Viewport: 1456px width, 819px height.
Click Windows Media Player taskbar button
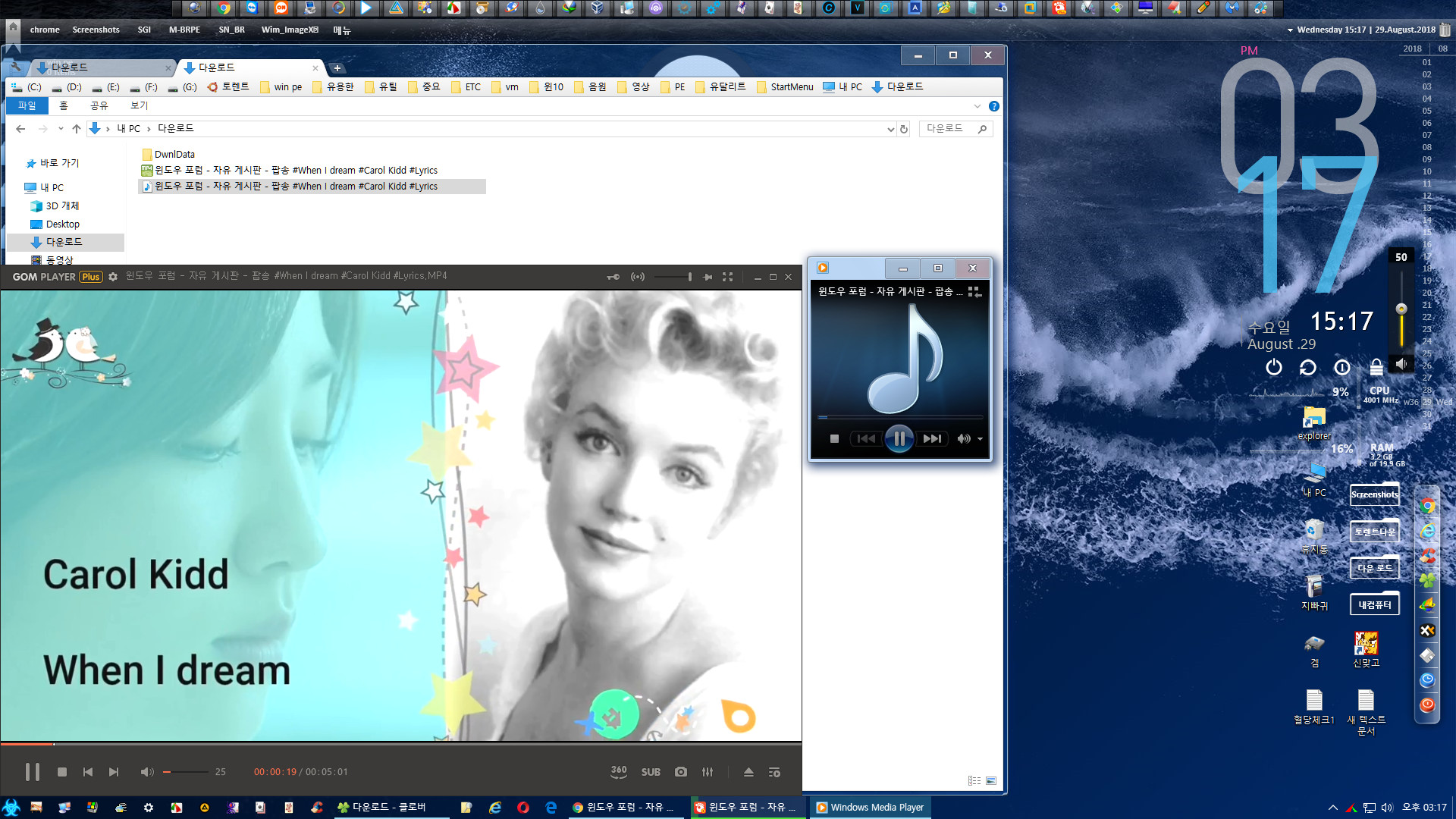coord(871,808)
